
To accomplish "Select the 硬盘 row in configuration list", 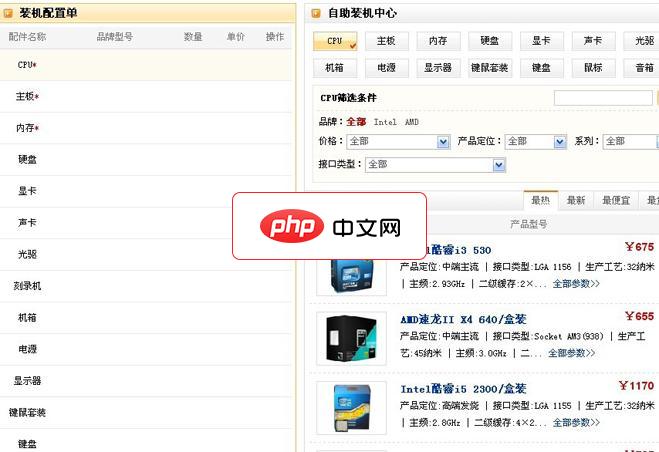I will click(146, 160).
